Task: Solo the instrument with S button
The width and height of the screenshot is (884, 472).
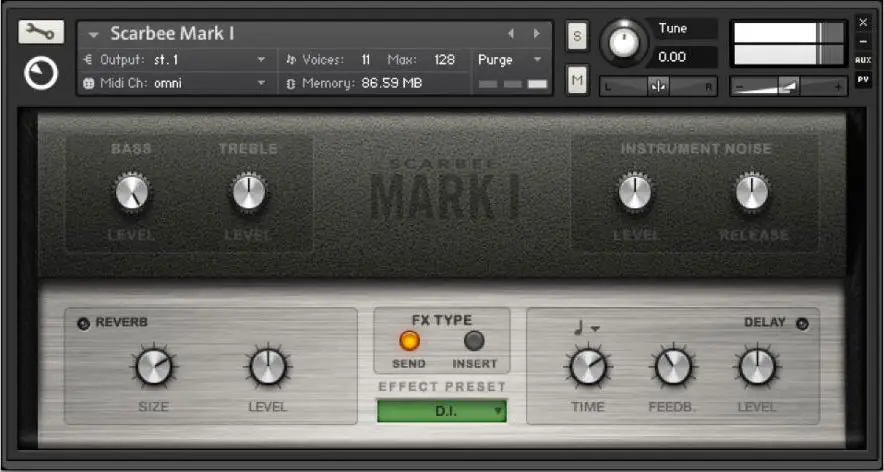Action: (x=577, y=37)
